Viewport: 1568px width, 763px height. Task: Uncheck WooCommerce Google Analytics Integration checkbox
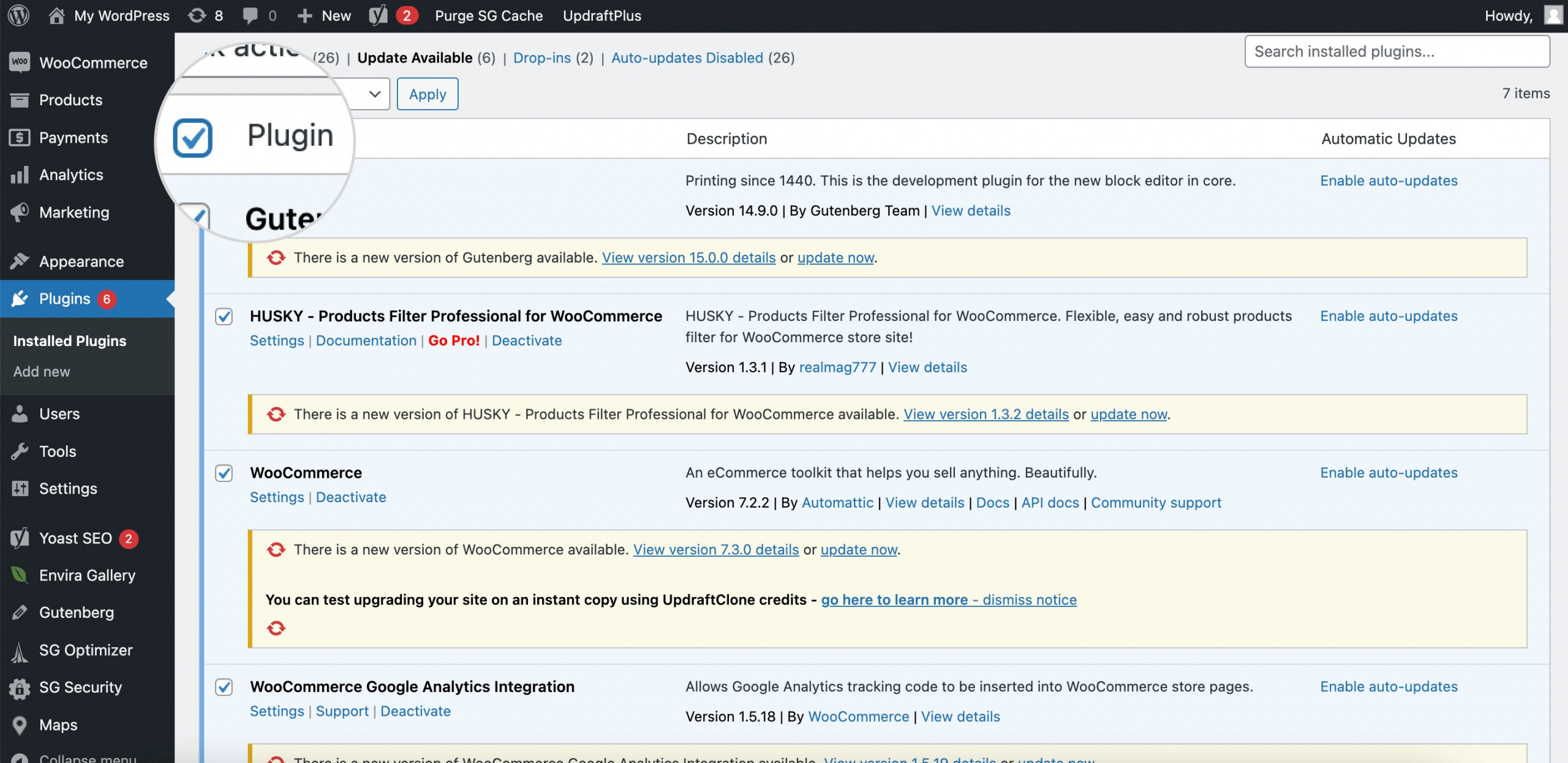[x=224, y=687]
